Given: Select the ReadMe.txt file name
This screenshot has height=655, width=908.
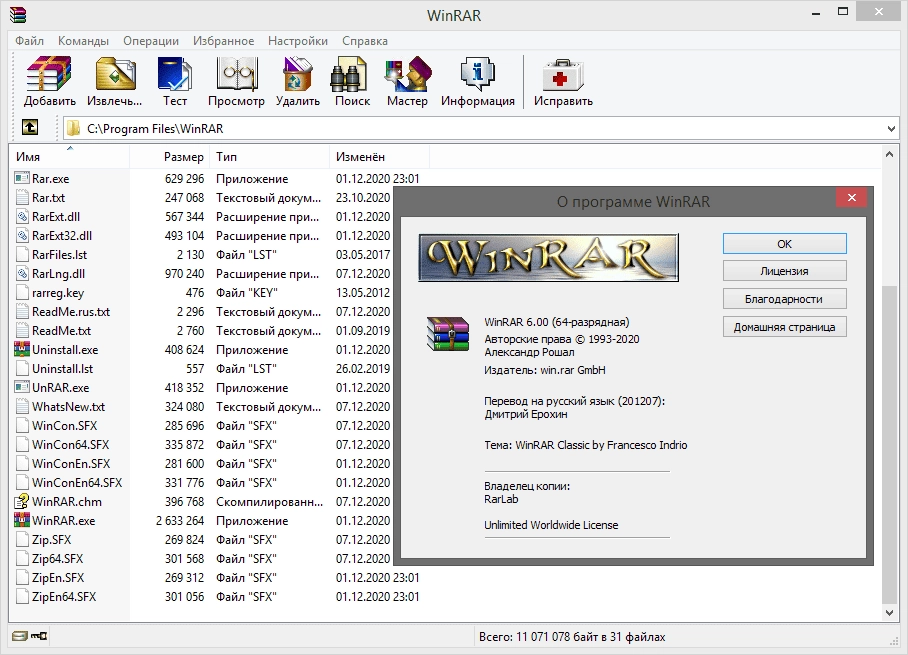Looking at the screenshot, I should 61,331.
